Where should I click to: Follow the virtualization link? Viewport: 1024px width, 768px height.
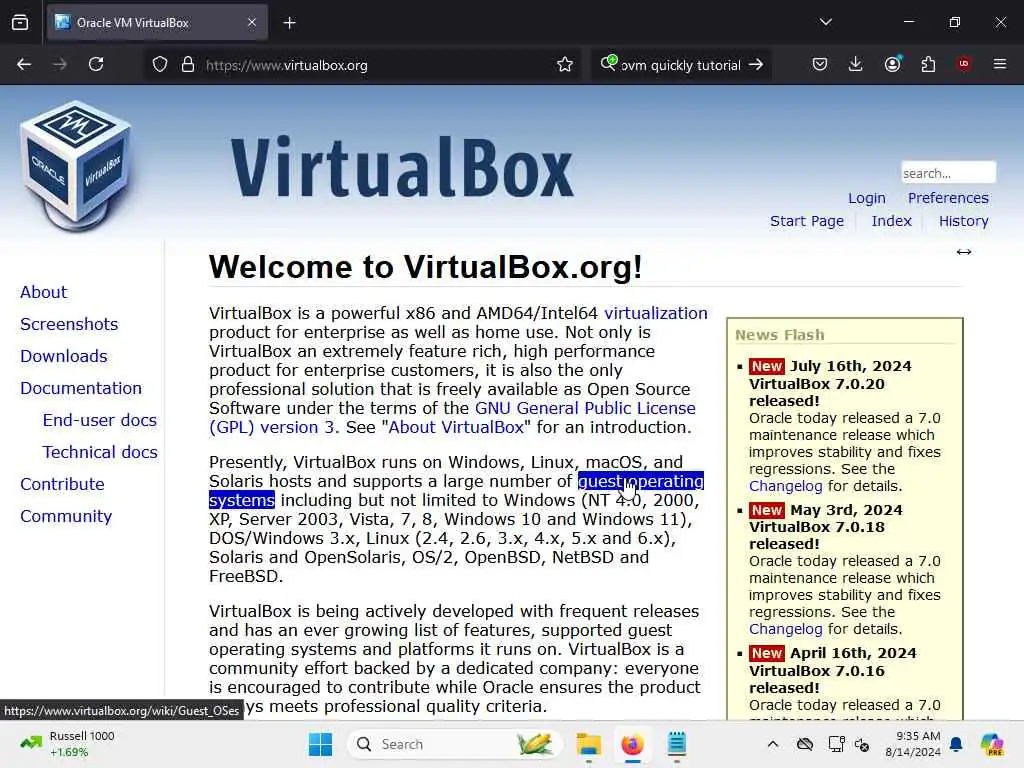(656, 313)
